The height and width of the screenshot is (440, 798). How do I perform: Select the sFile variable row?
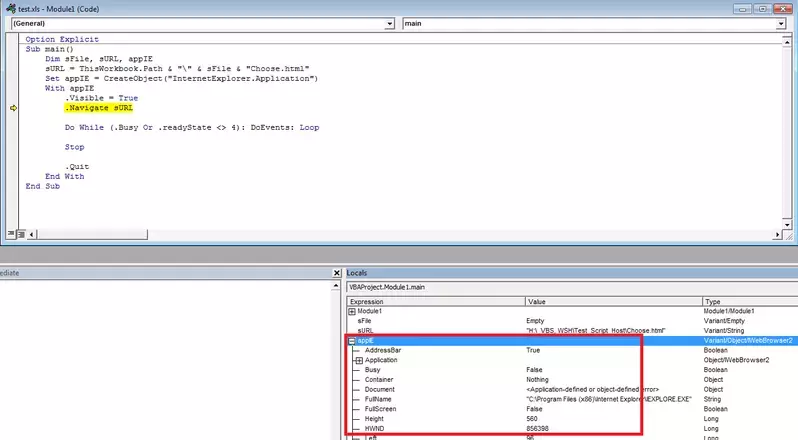[572, 321]
